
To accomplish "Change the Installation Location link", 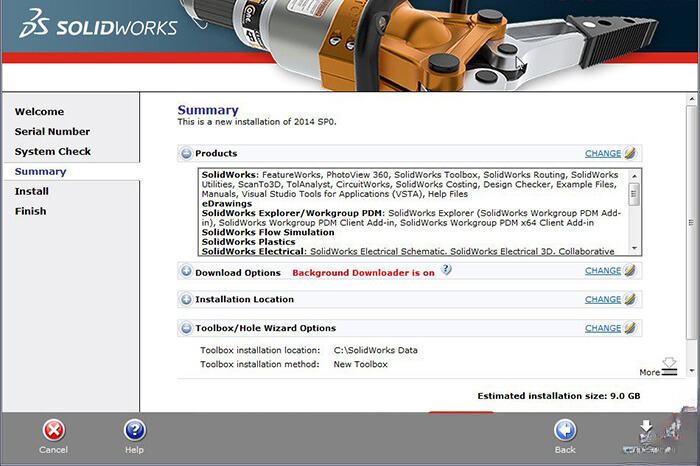I will [x=603, y=300].
